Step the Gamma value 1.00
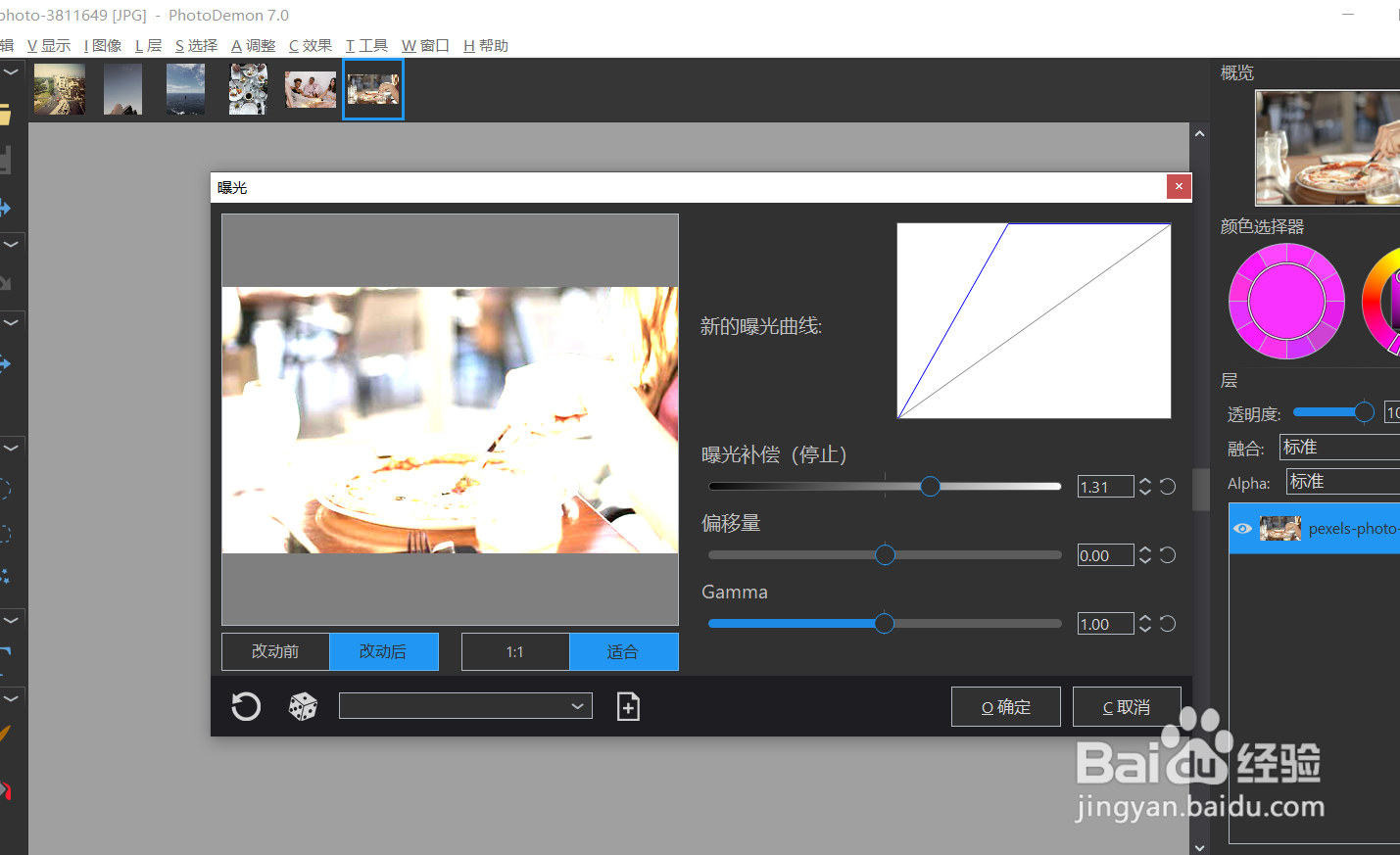 pyautogui.click(x=1145, y=624)
